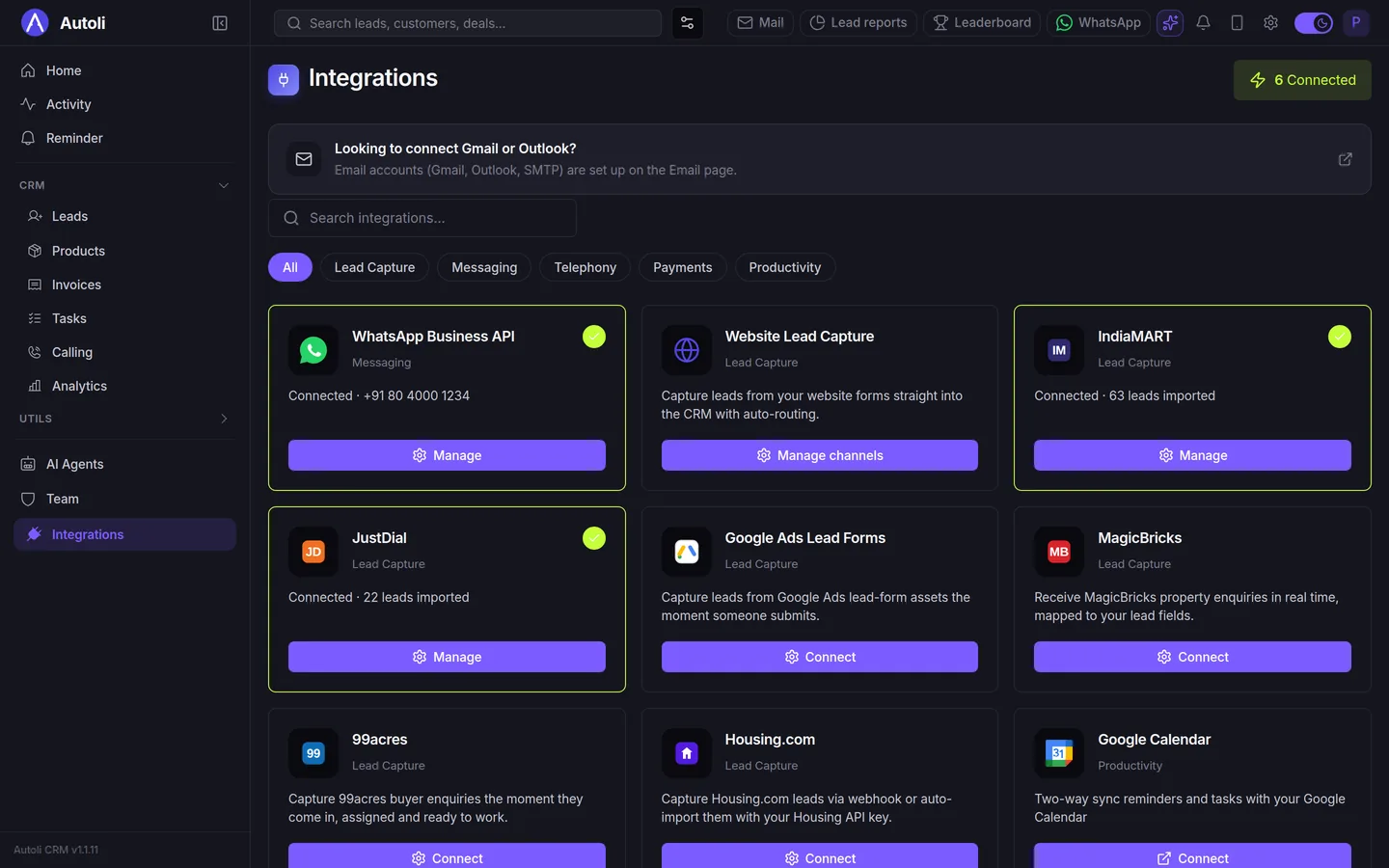Click the JustDial JD logo

(x=313, y=552)
